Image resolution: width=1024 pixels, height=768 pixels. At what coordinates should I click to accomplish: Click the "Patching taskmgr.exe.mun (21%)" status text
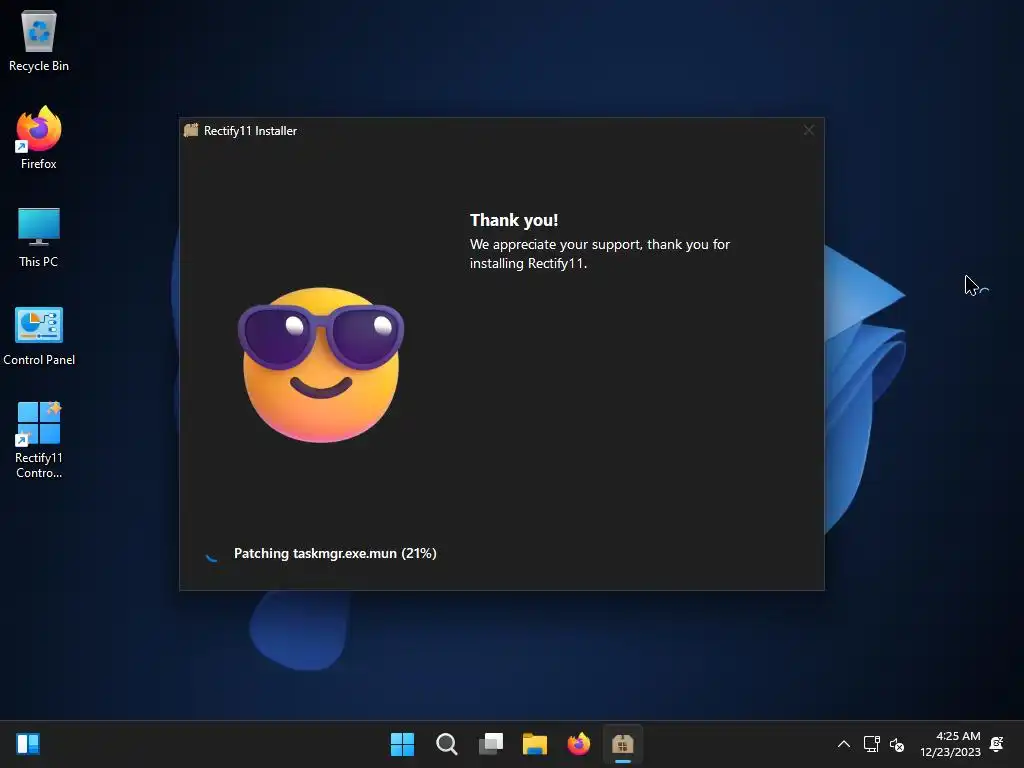[x=335, y=553]
